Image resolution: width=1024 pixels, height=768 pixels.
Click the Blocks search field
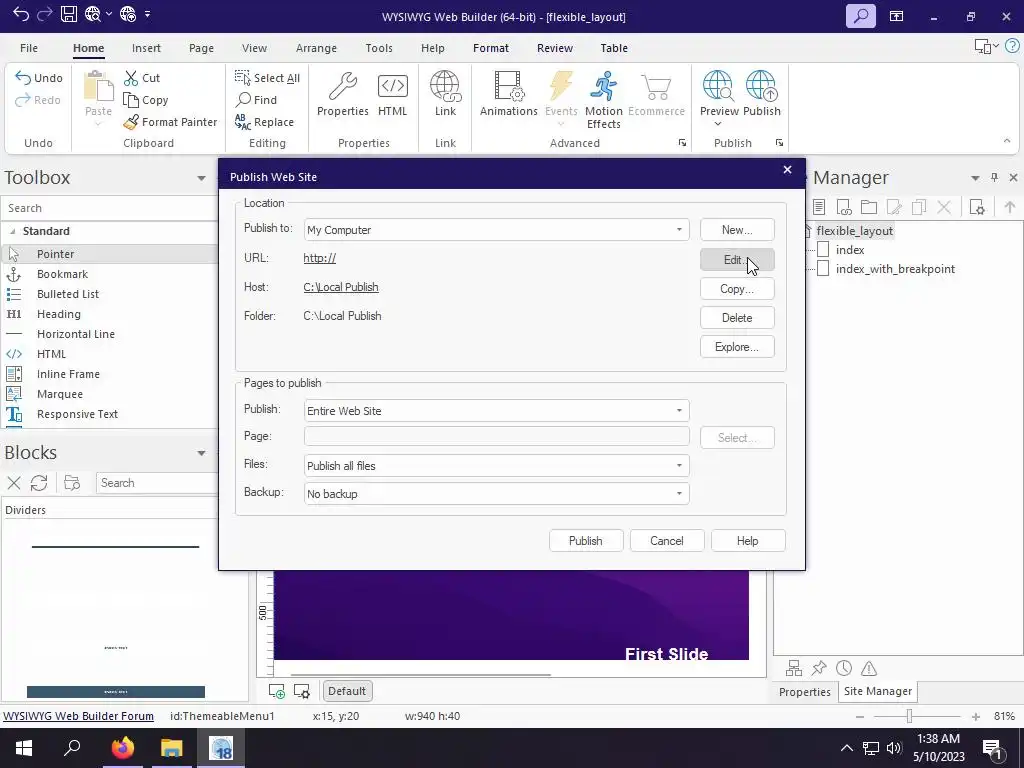(x=157, y=483)
